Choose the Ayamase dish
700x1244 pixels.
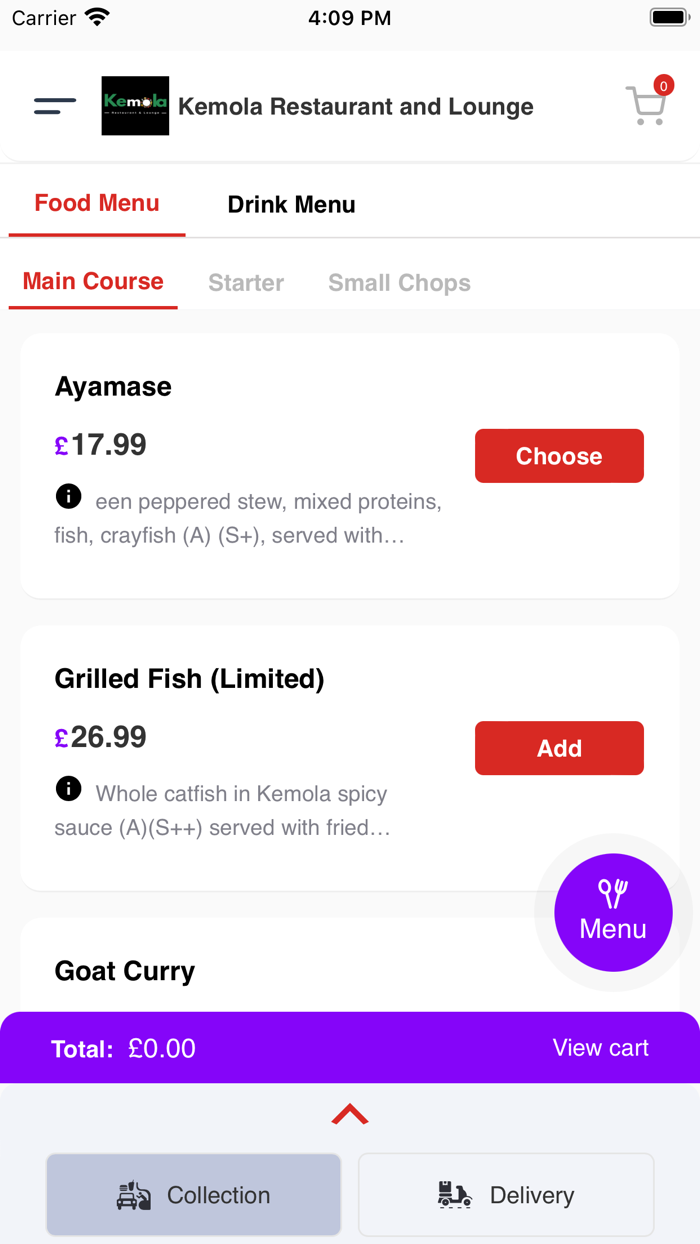(559, 455)
